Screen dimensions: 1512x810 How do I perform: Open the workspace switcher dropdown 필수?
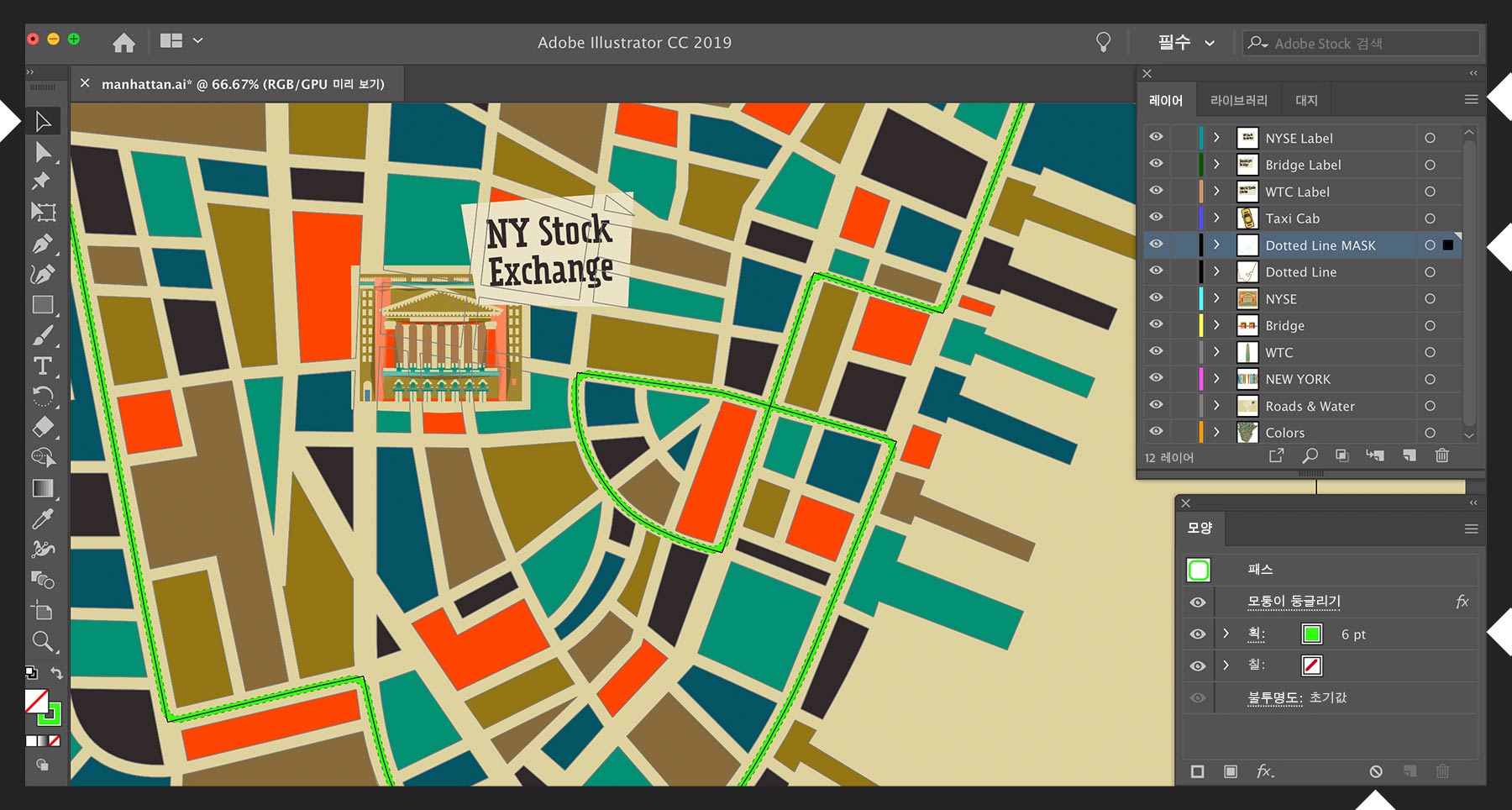[x=1186, y=42]
